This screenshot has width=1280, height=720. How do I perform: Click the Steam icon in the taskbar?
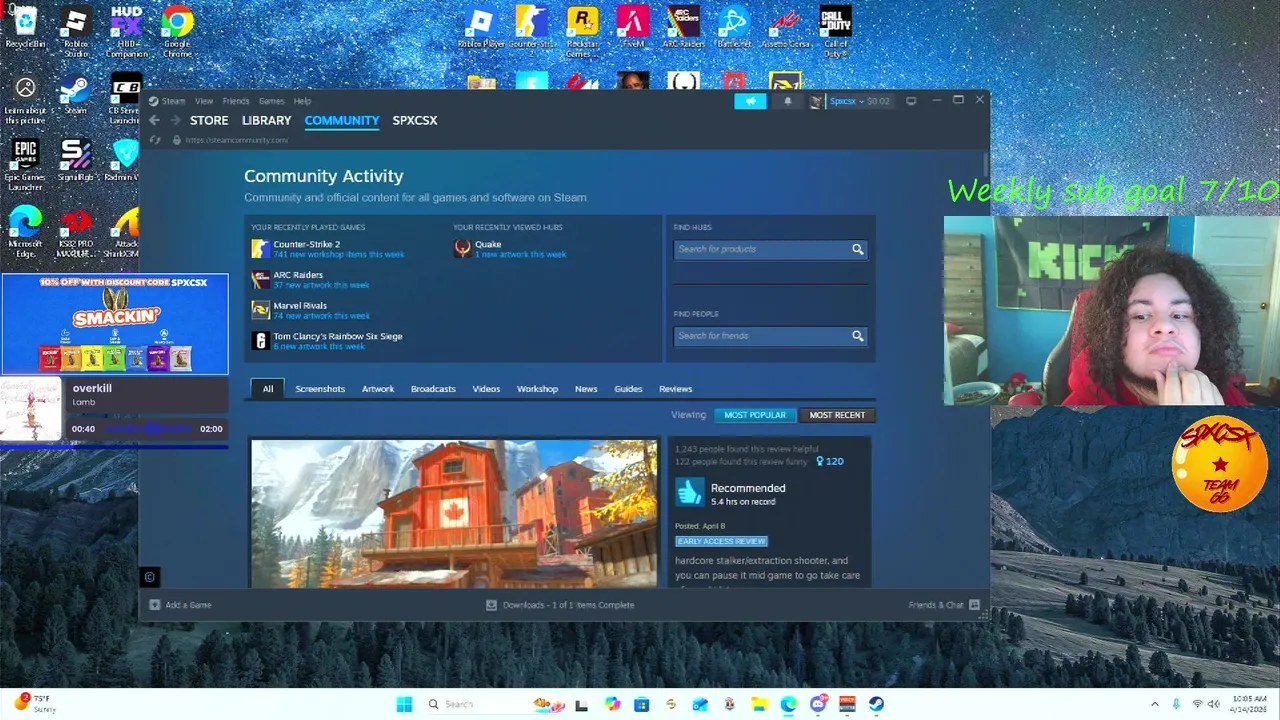[x=876, y=704]
